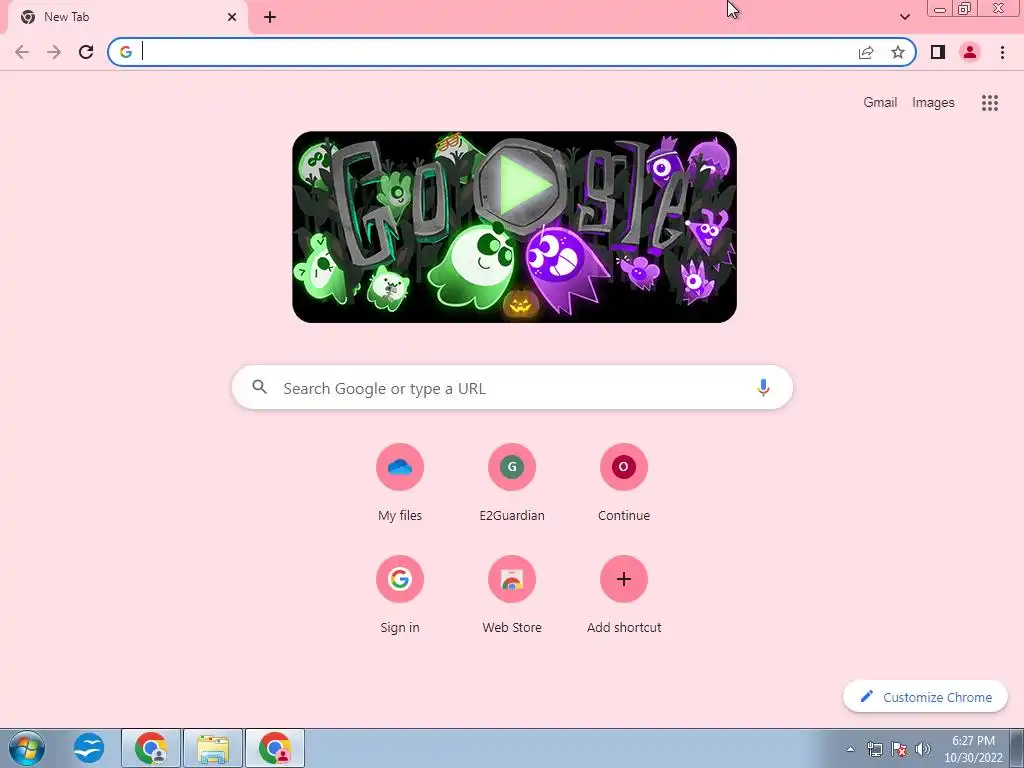This screenshot has width=1024, height=768.
Task: Restore down the Chrome window
Action: pos(964,9)
